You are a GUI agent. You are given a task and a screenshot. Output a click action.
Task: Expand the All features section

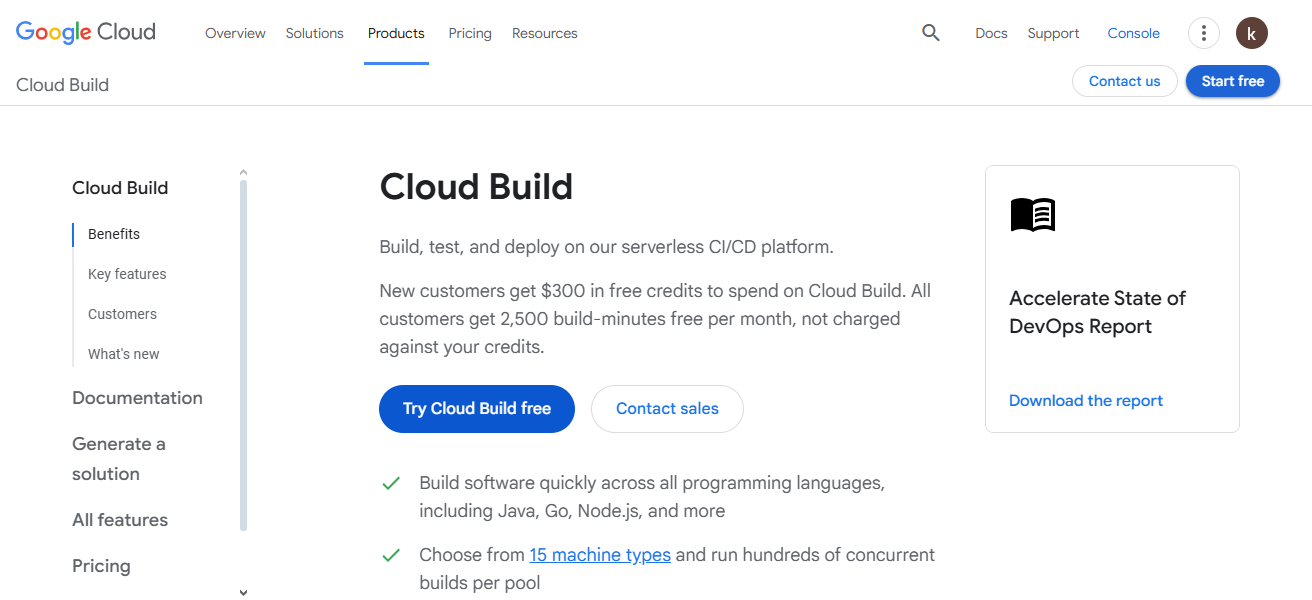click(119, 519)
